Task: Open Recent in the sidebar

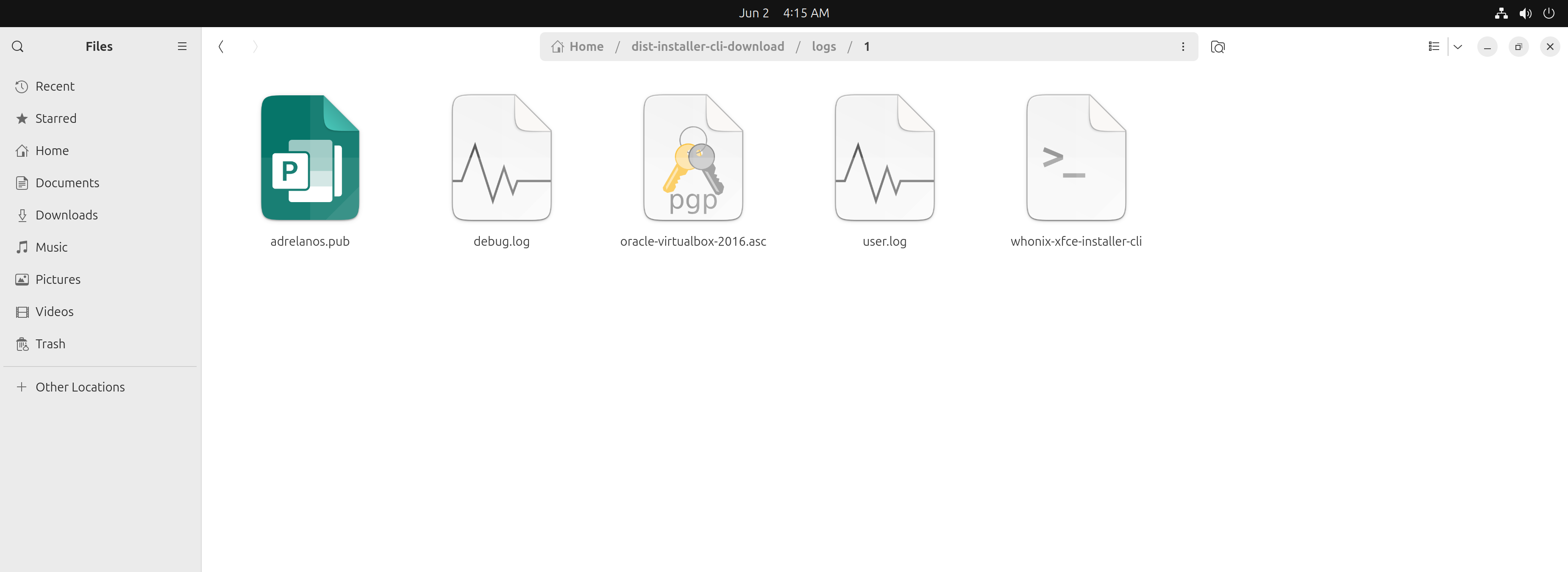Action: (100, 86)
